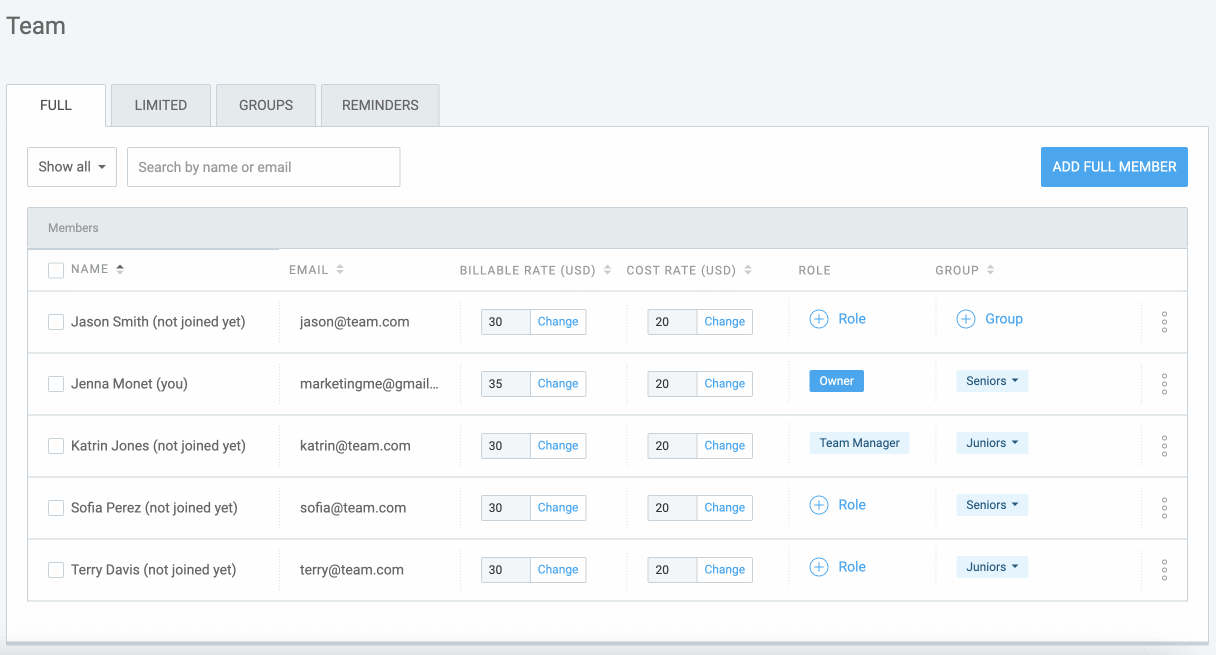Screen dimensions: 1216x655
Task: Open the Show all filter dropdown
Action: [x=71, y=166]
